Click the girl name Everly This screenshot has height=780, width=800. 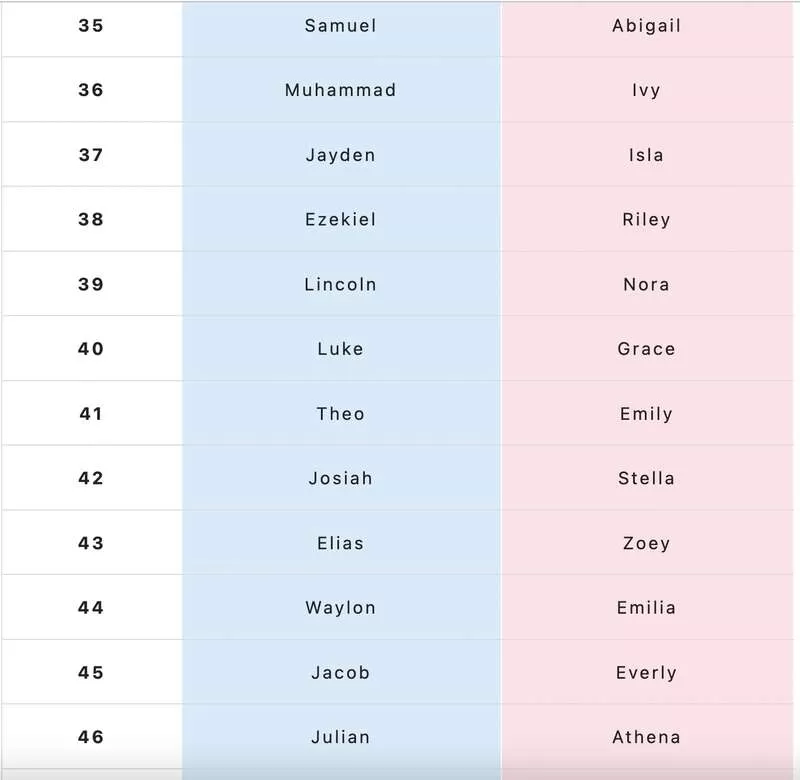[646, 673]
